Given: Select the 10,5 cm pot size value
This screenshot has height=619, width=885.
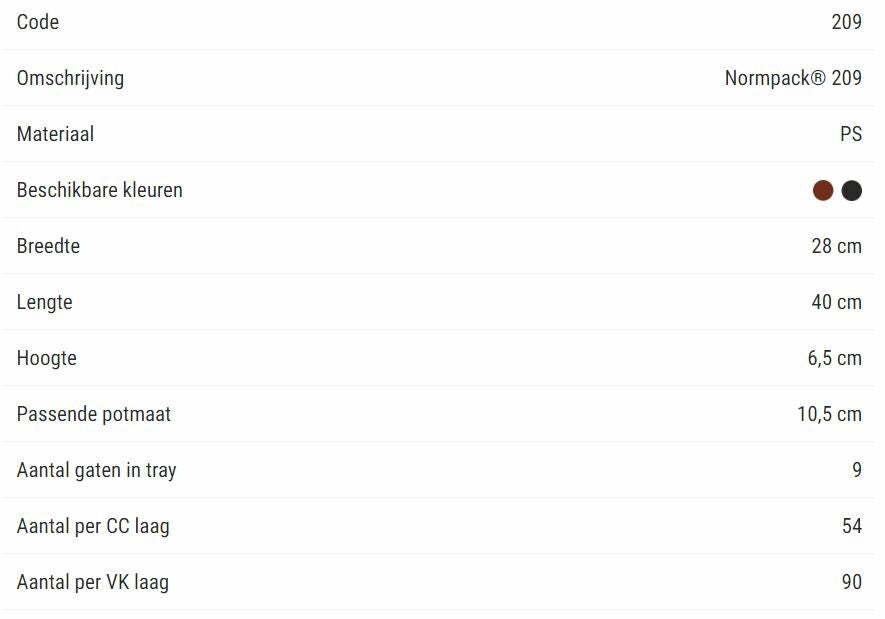Looking at the screenshot, I should (x=829, y=414).
